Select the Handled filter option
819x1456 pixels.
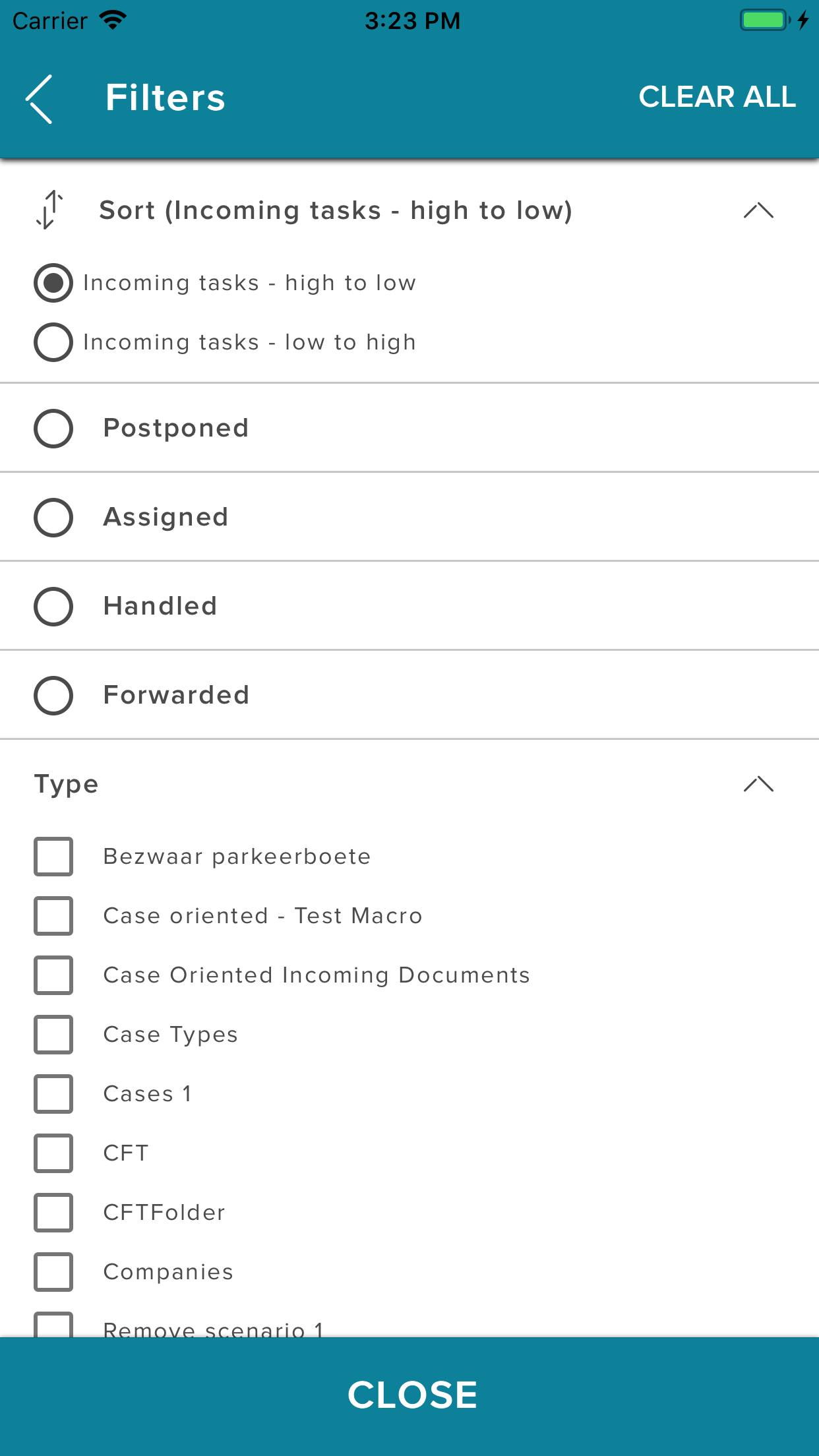(53, 606)
